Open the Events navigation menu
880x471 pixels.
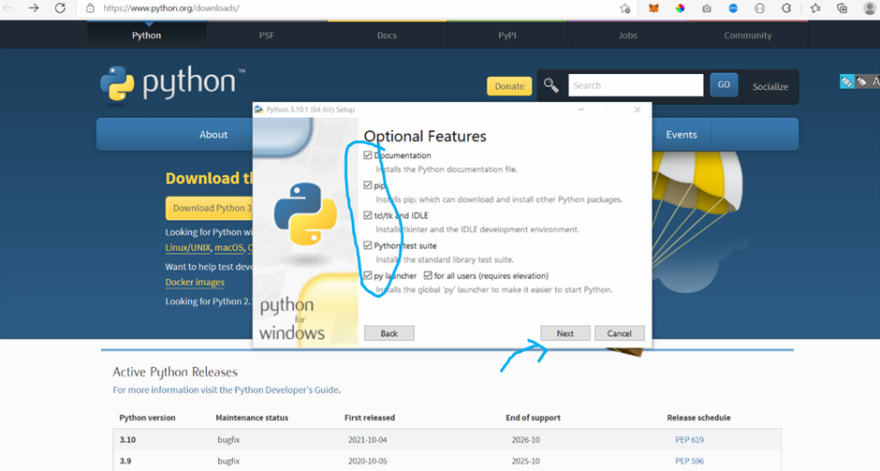[x=681, y=135]
